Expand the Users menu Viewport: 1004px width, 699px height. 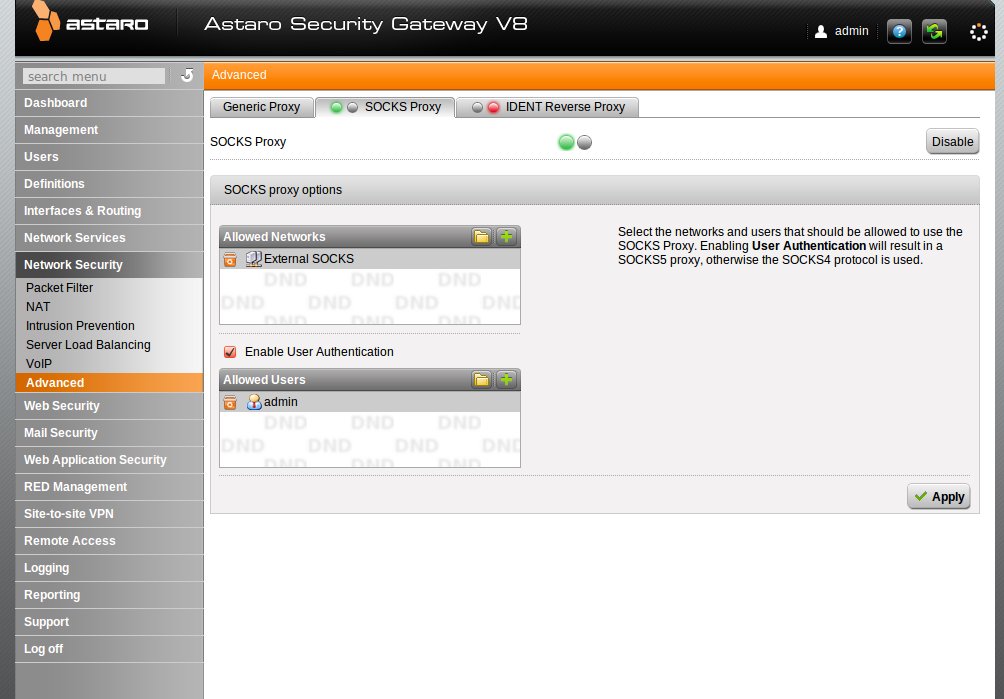point(109,157)
